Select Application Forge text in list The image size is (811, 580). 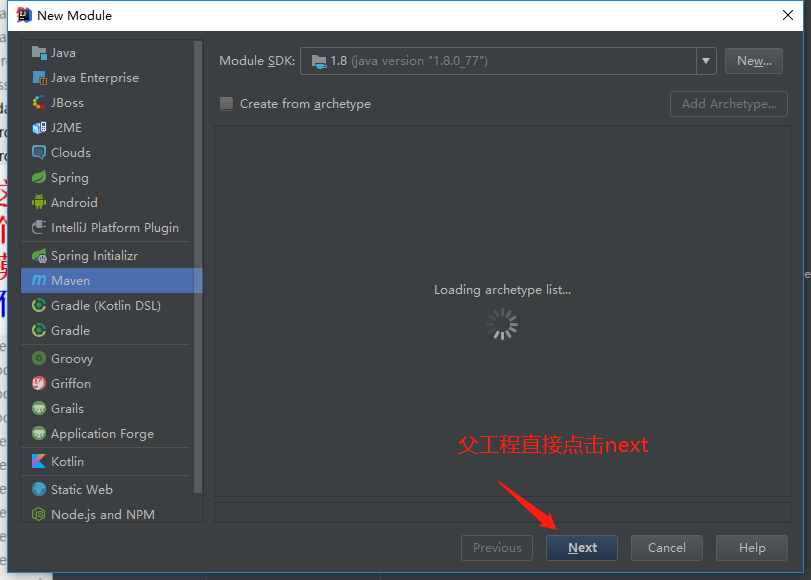102,433
